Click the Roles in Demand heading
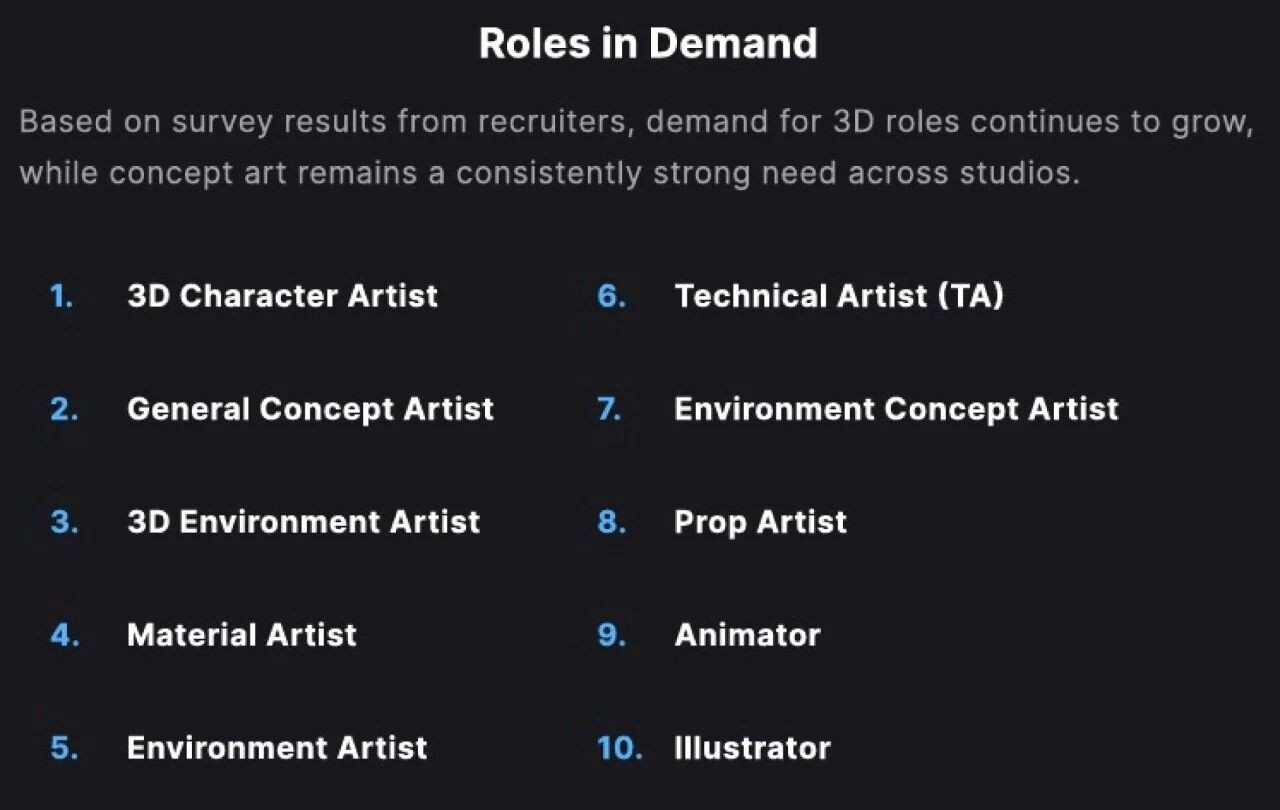The height and width of the screenshot is (810, 1280). pyautogui.click(x=648, y=44)
